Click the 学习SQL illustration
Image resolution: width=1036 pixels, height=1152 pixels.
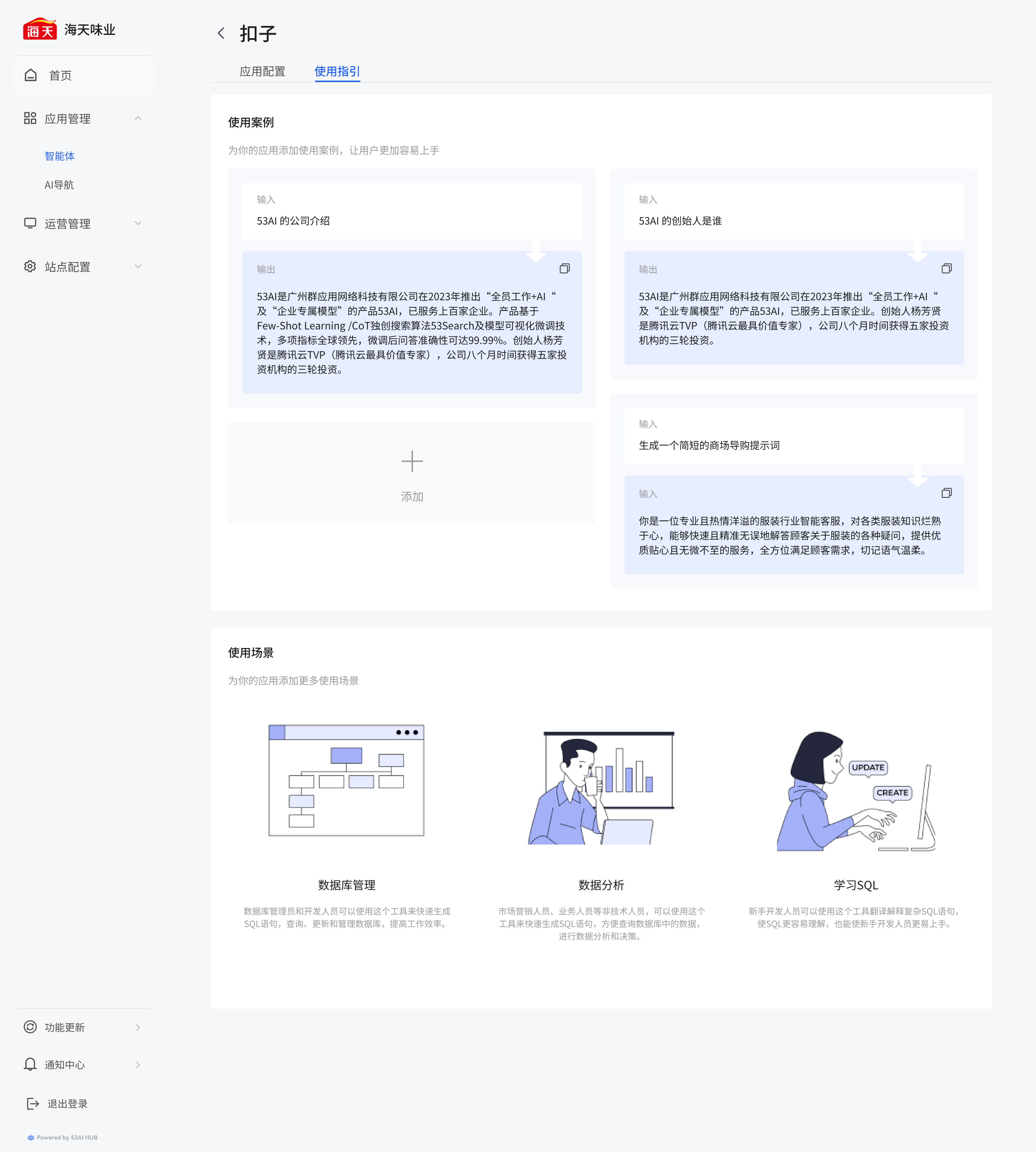[855, 791]
